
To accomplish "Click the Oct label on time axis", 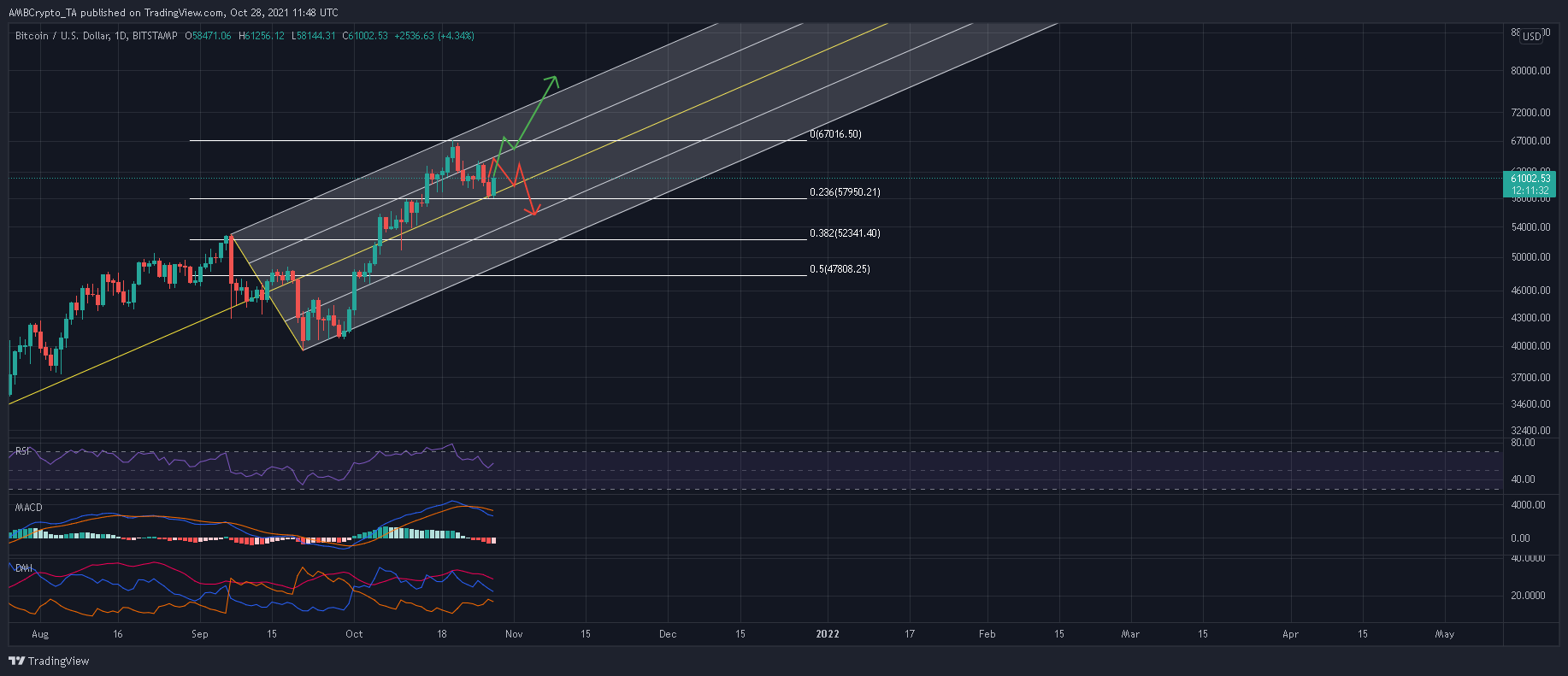I will point(354,634).
